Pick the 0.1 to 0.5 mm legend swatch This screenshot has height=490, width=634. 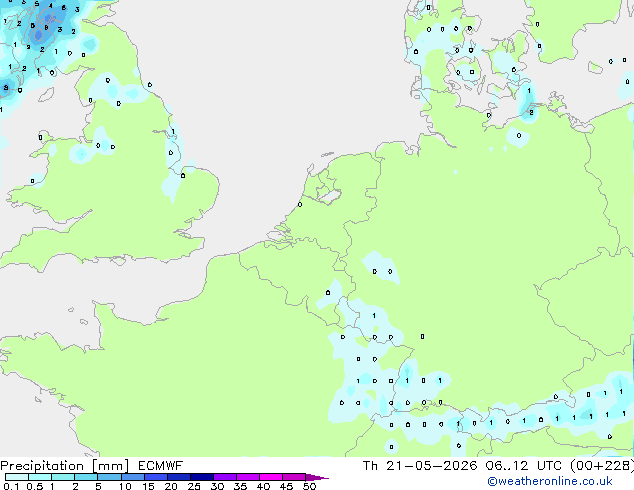(17, 477)
